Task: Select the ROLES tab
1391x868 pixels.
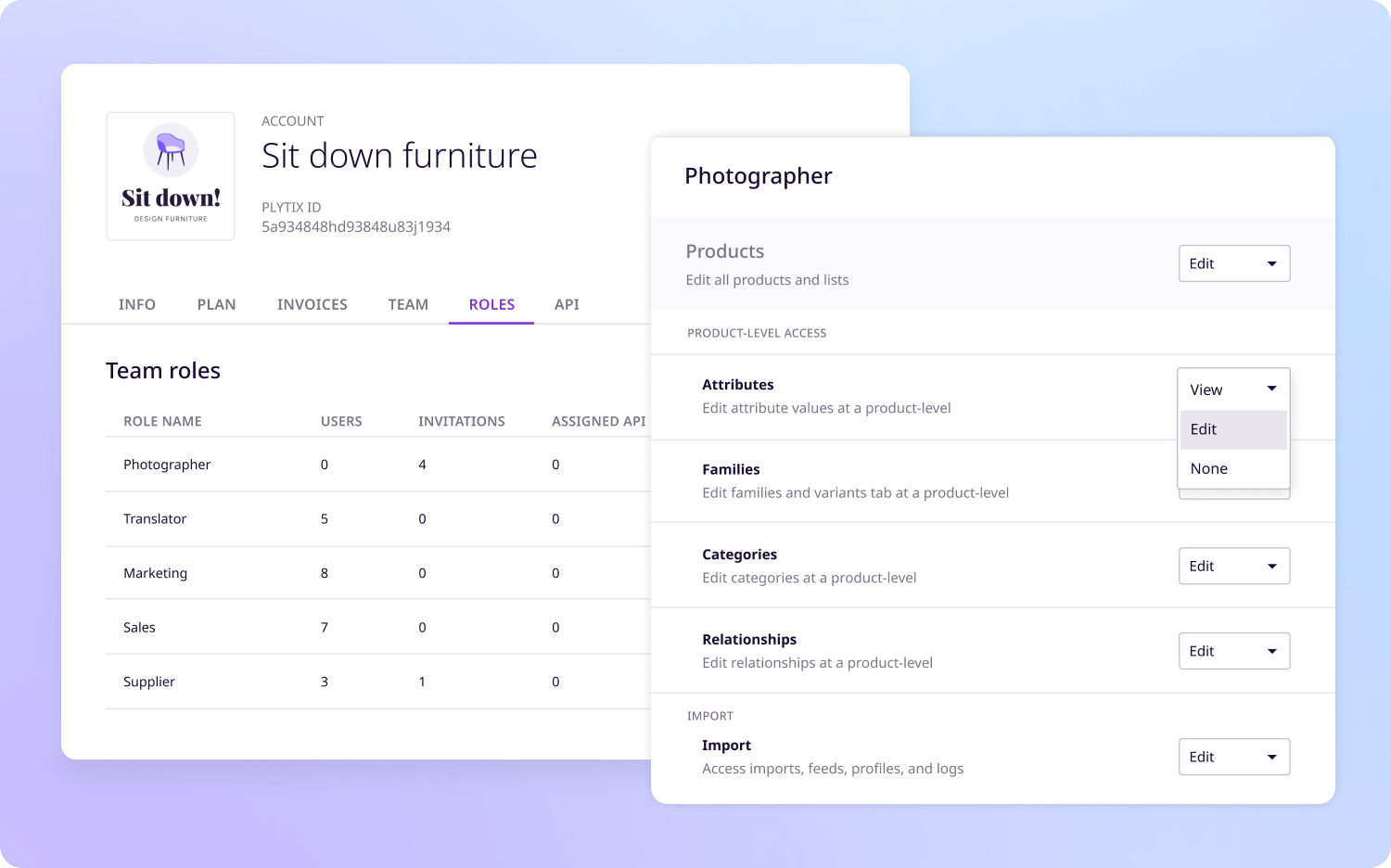Action: (491, 304)
